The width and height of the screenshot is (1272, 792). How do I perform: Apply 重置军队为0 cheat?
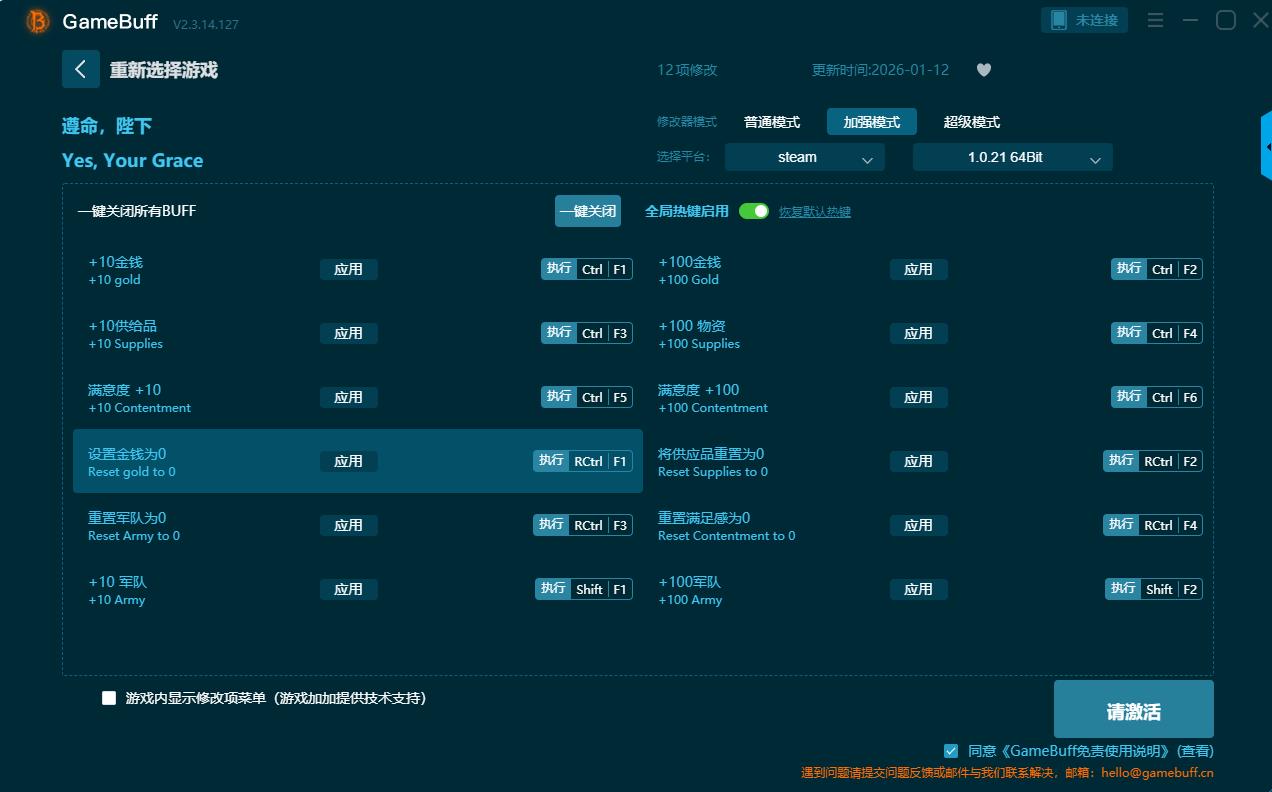pyautogui.click(x=349, y=525)
